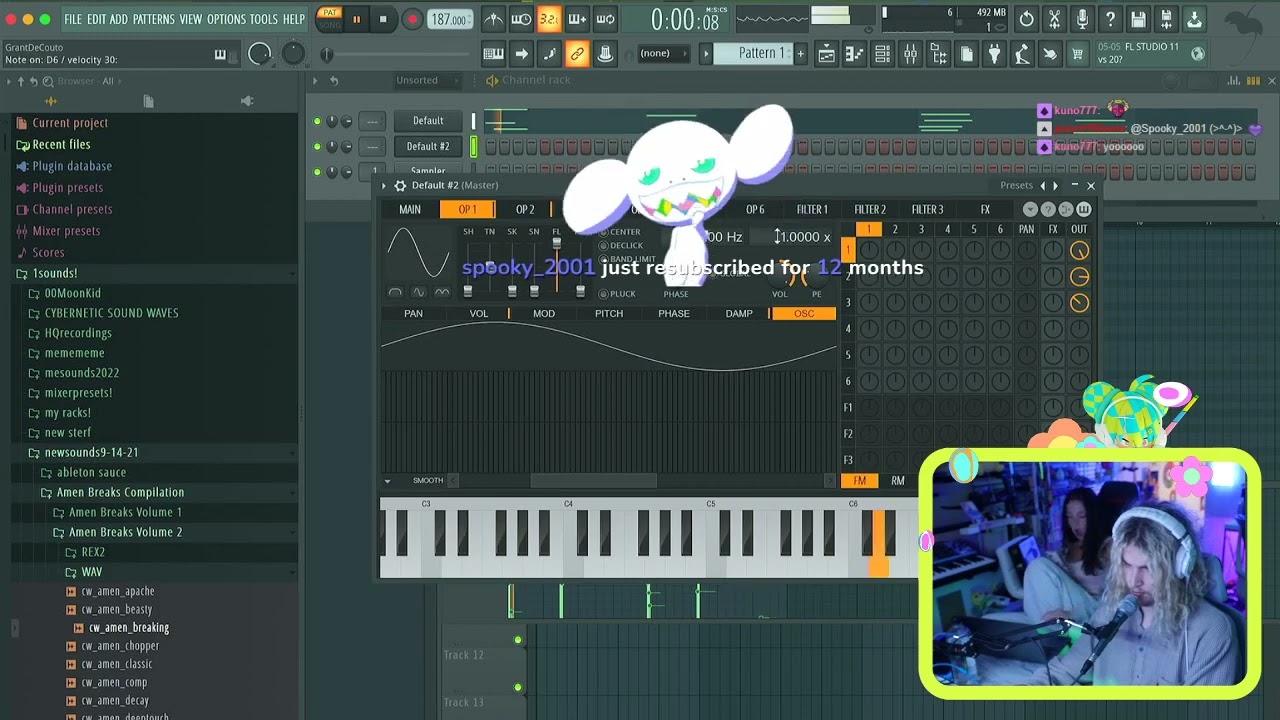Toggle the green mute LED of the Default channel

[317, 121]
